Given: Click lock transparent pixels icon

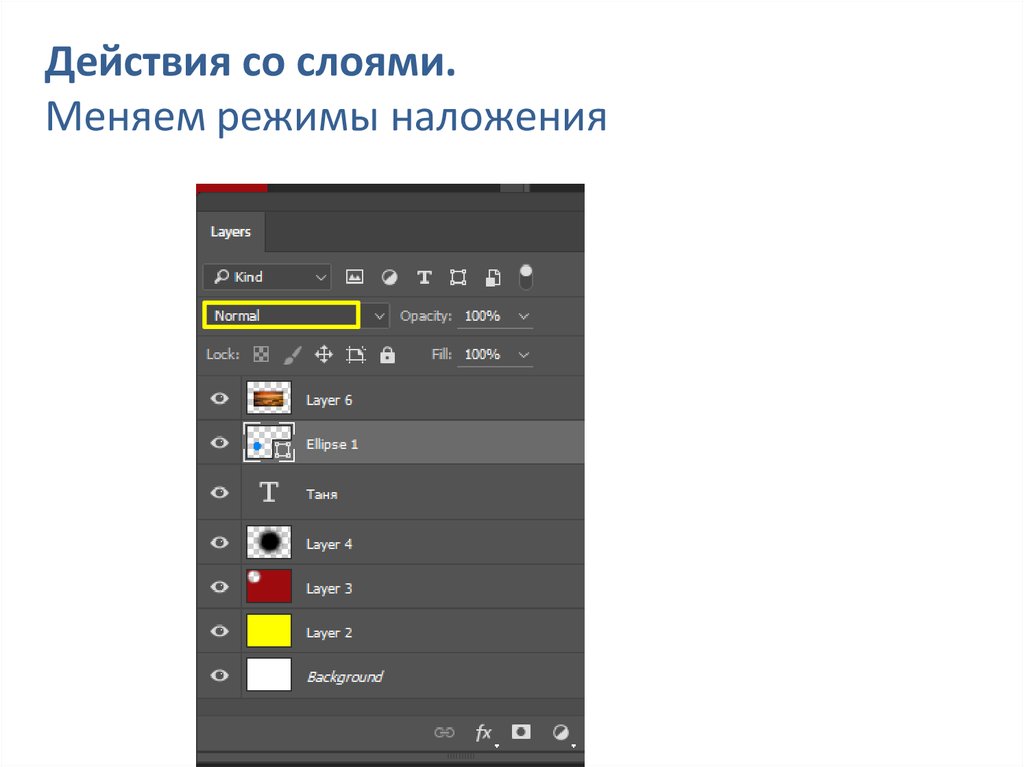Looking at the screenshot, I should 261,354.
